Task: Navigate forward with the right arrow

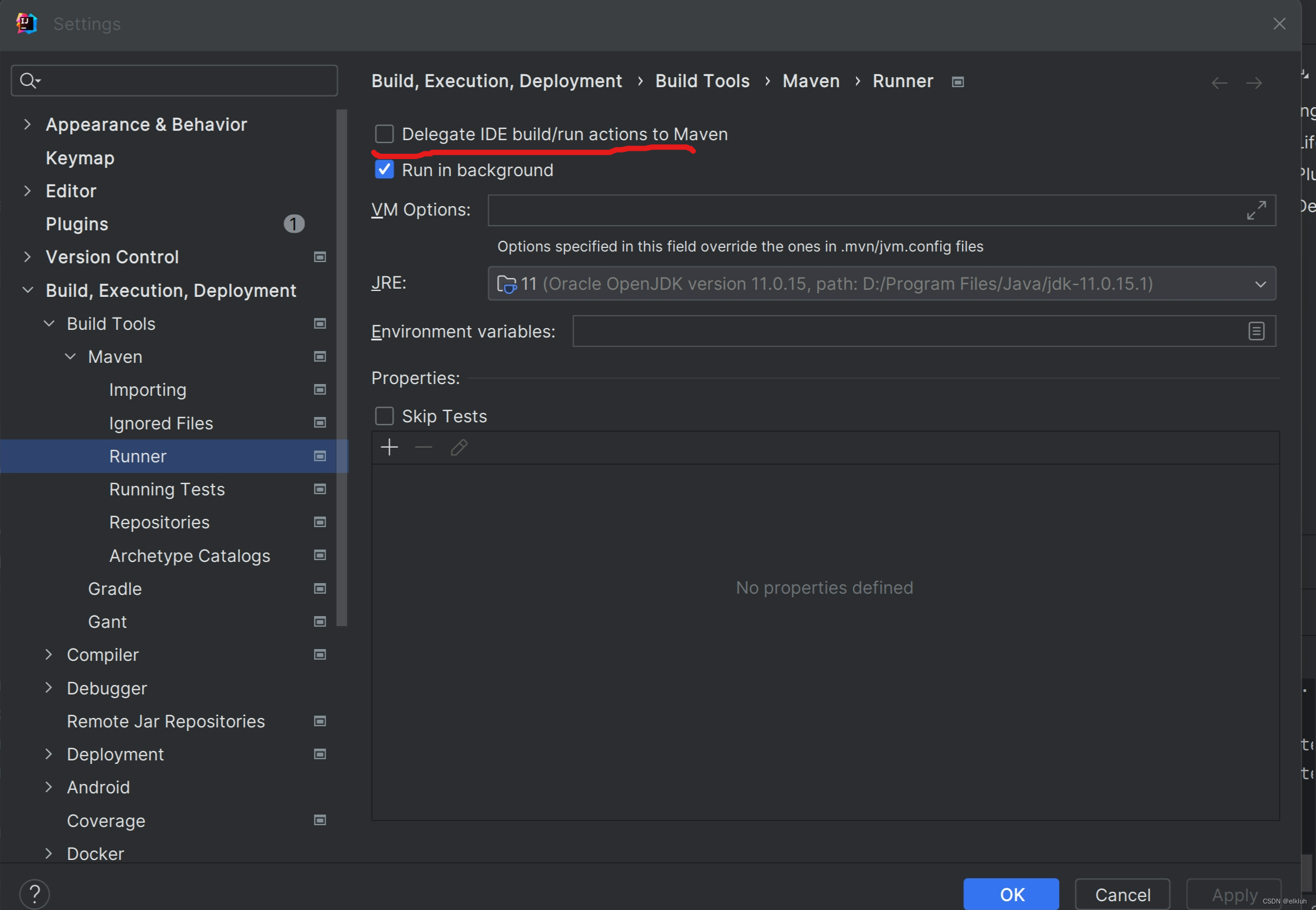Action: pos(1254,82)
